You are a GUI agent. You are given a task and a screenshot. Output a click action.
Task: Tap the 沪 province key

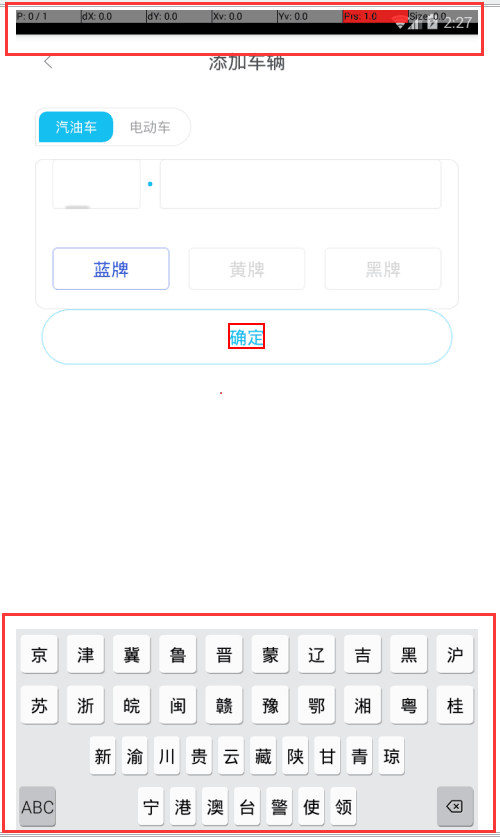click(x=455, y=654)
